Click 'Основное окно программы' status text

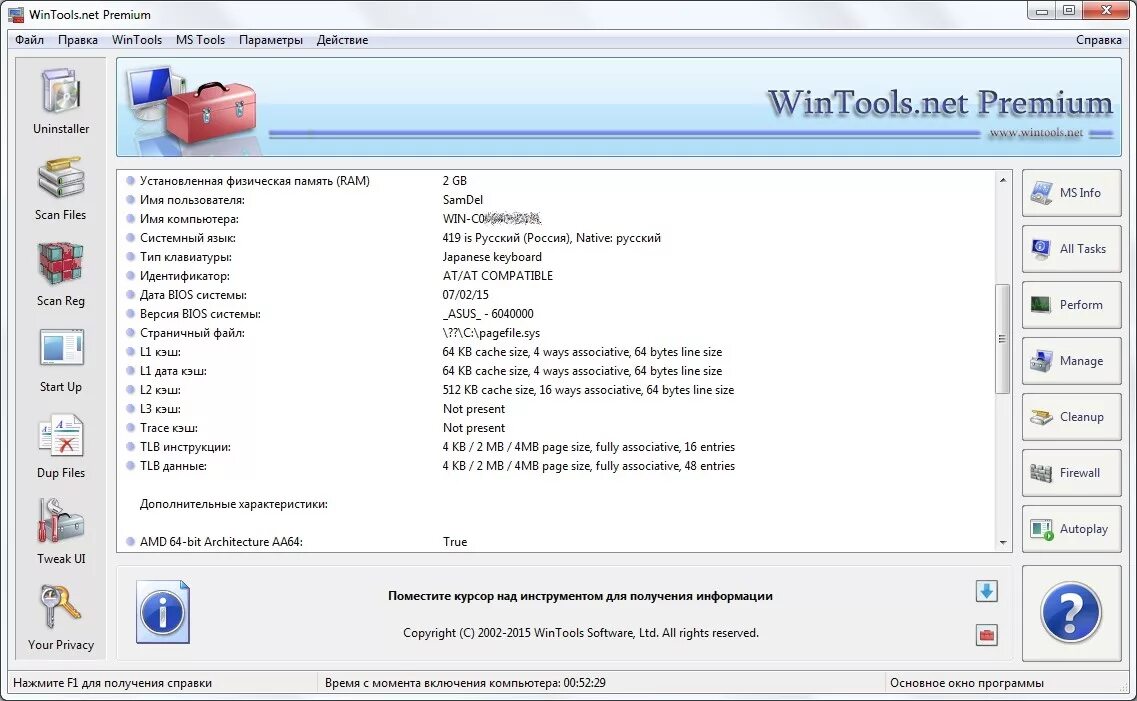pyautogui.click(x=967, y=683)
